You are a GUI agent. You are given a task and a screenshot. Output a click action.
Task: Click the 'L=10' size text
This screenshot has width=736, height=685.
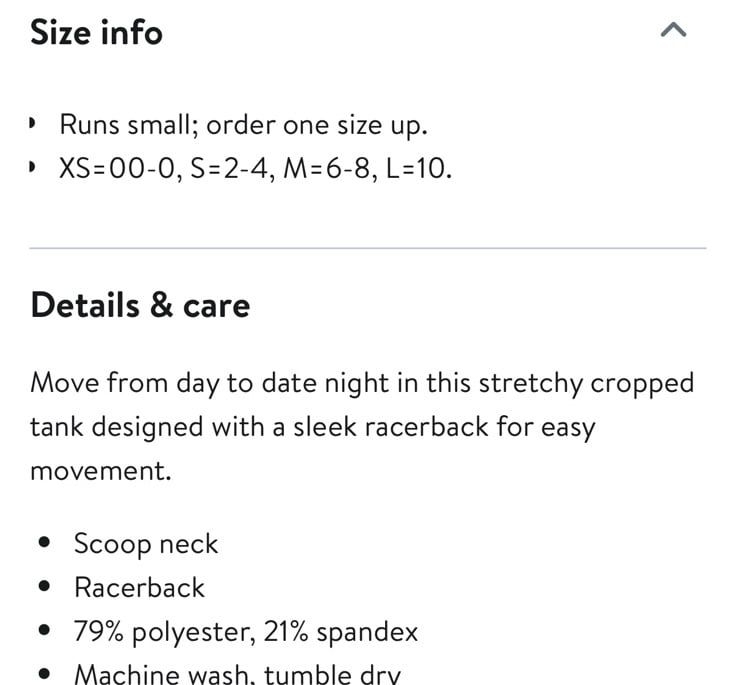pos(419,168)
